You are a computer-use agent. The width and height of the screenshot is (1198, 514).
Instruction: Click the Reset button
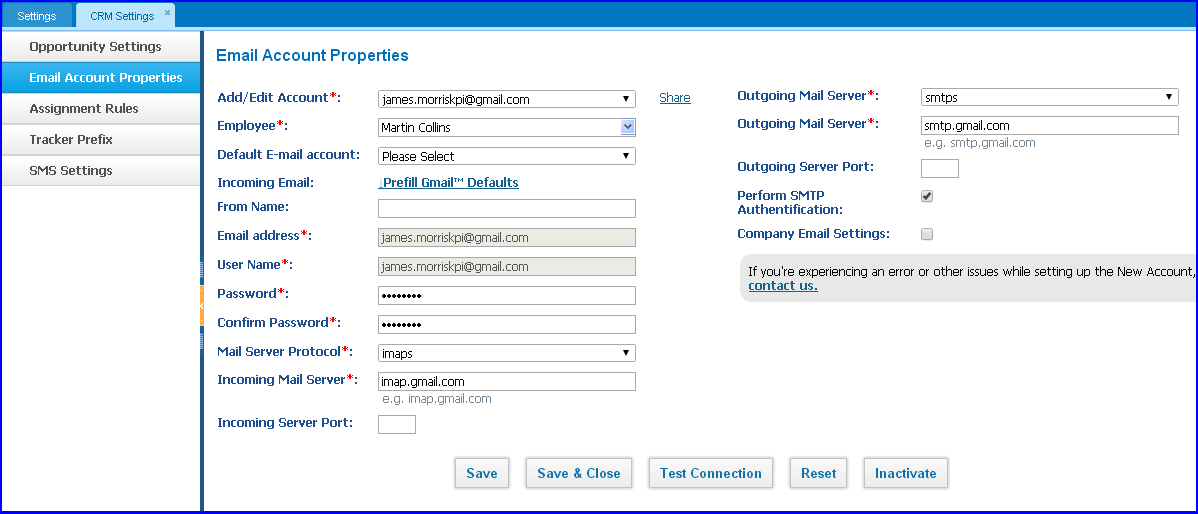coord(818,474)
